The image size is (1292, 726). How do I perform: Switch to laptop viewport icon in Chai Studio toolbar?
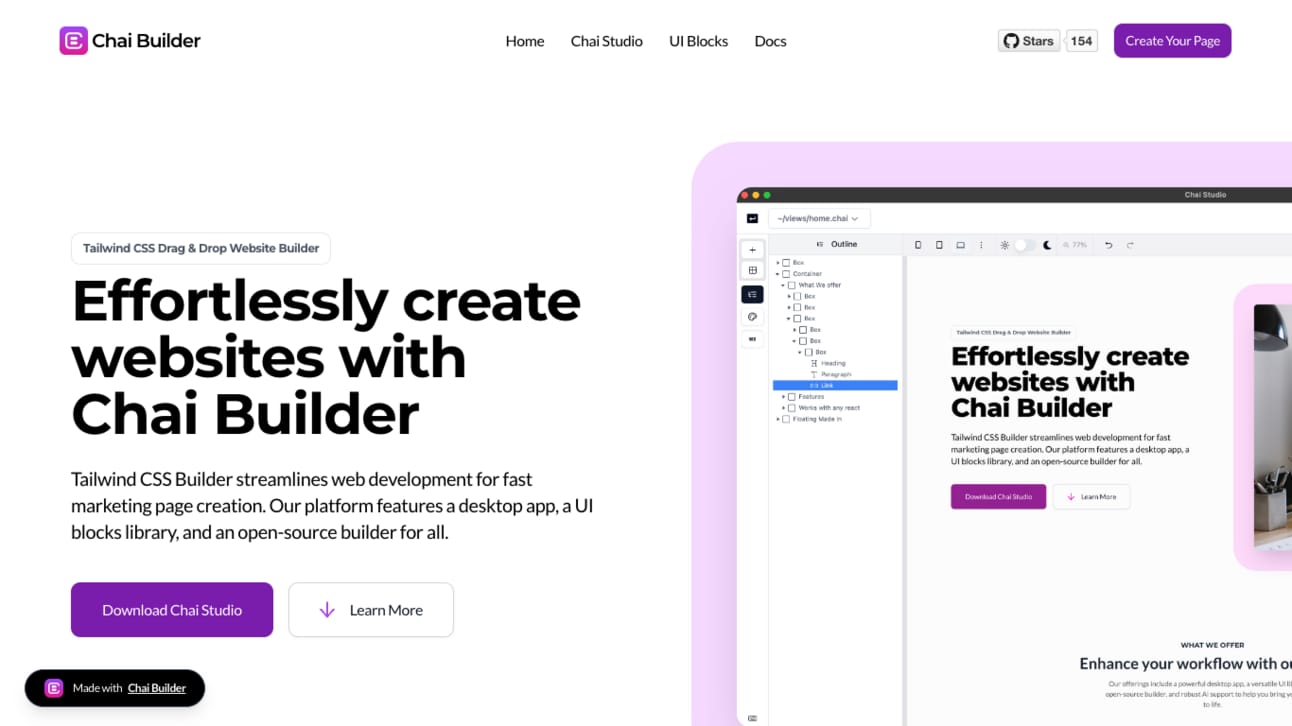(960, 245)
